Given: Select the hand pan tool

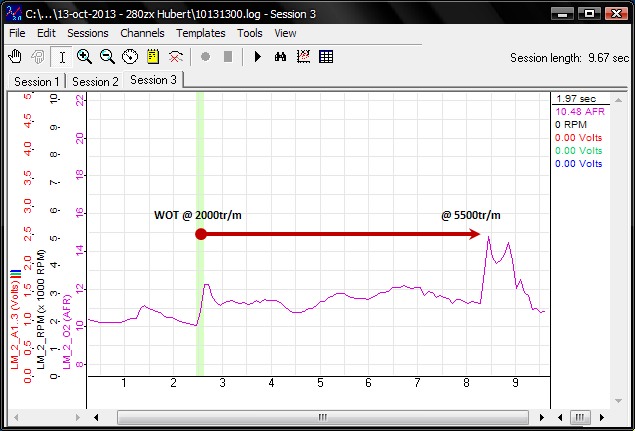Looking at the screenshot, I should click(16, 57).
